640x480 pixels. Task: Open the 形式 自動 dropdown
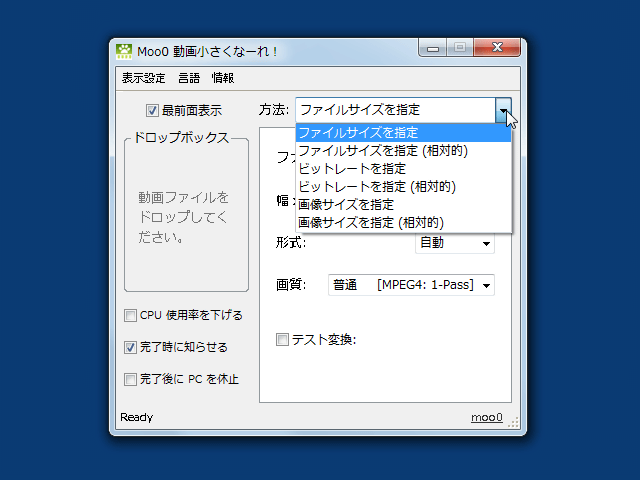455,243
